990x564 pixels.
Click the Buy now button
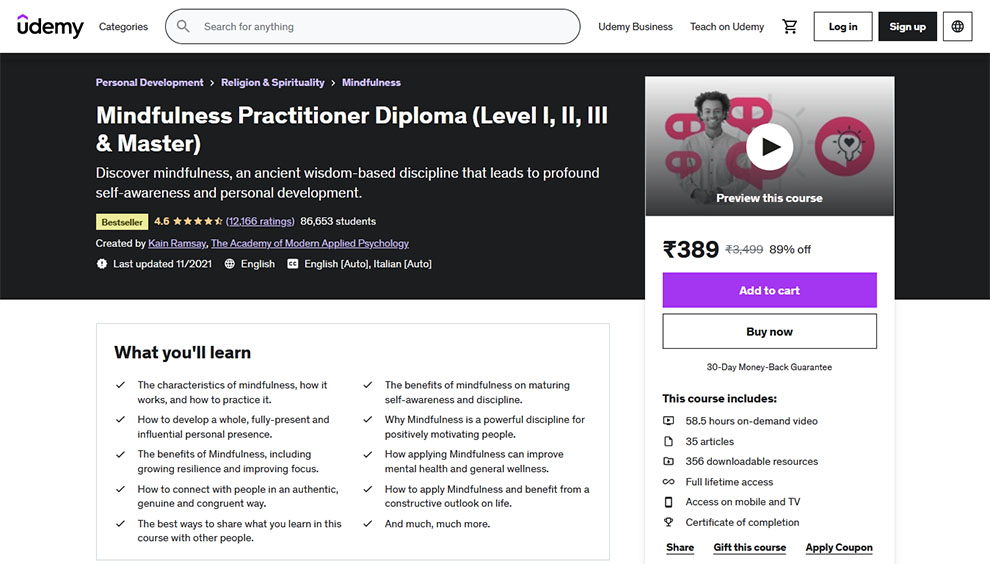tap(769, 332)
